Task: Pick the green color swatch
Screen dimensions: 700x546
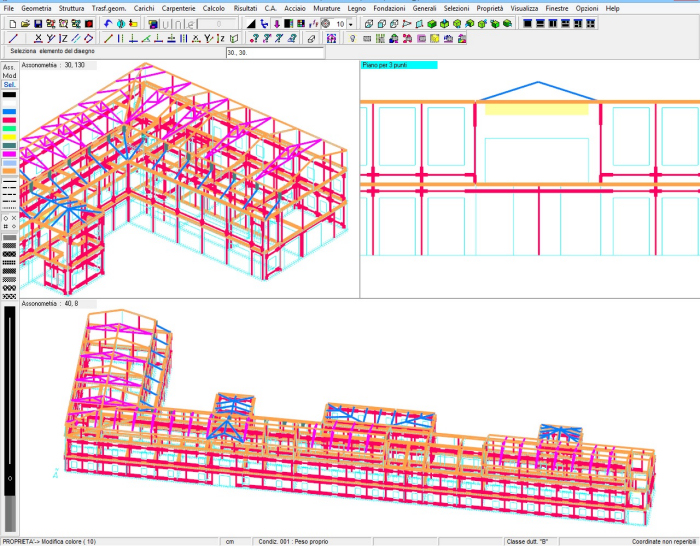Action: (x=9, y=129)
